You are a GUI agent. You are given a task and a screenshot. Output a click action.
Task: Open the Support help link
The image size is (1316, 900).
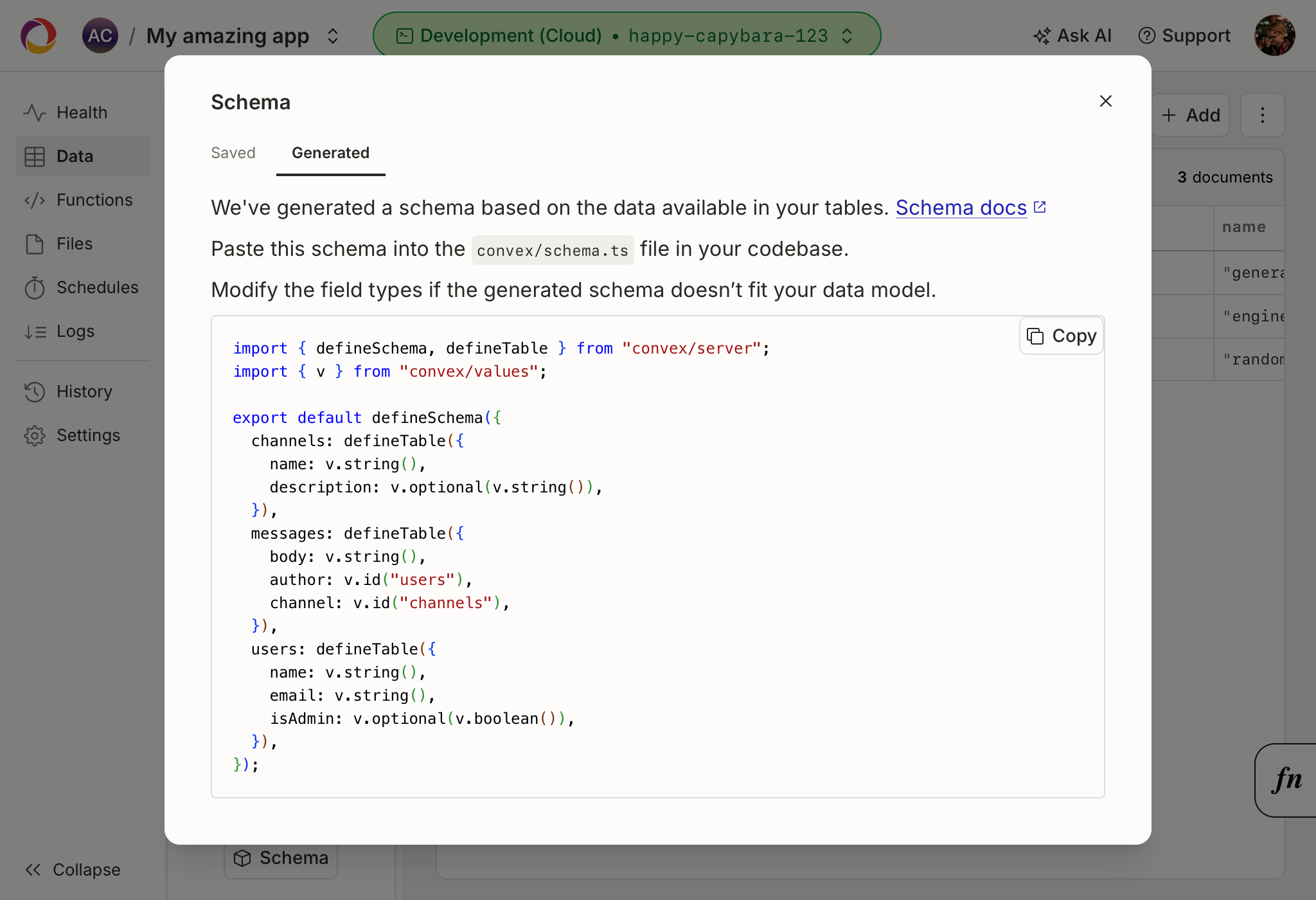click(x=1184, y=35)
